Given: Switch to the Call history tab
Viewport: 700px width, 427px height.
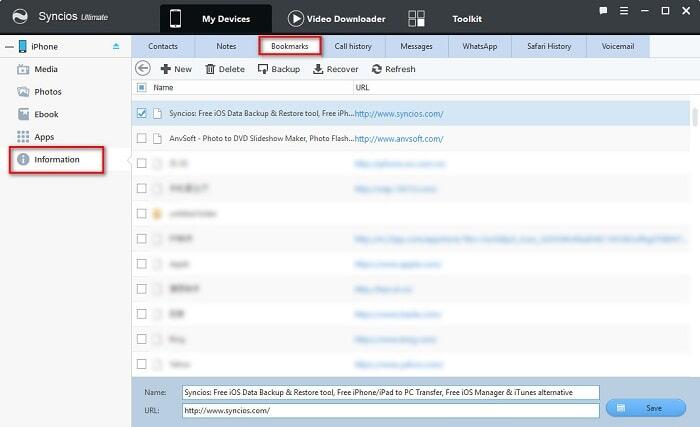Looking at the screenshot, I should tap(354, 46).
